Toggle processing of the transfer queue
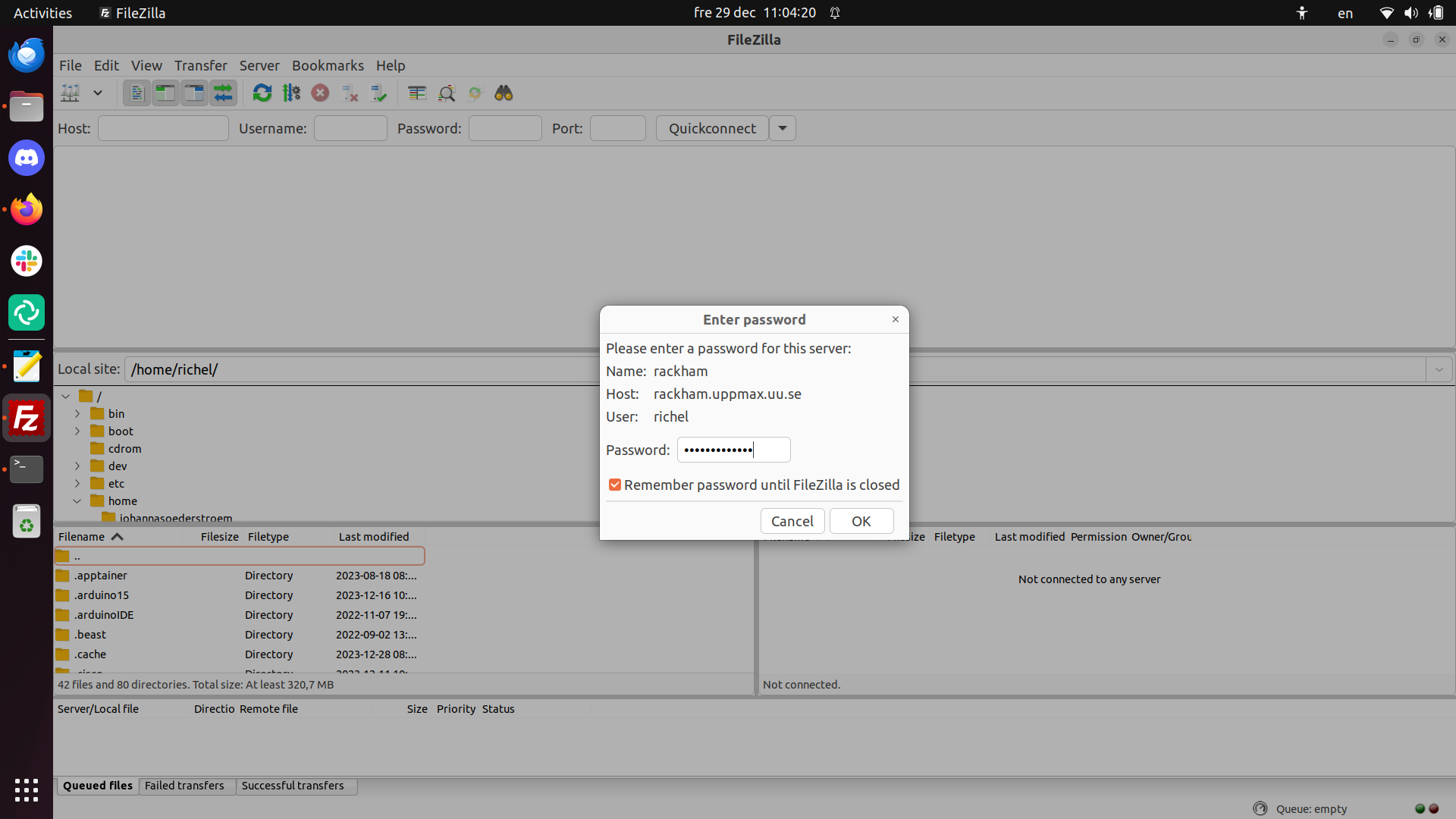Screen dimensions: 1456x819 (x=291, y=93)
